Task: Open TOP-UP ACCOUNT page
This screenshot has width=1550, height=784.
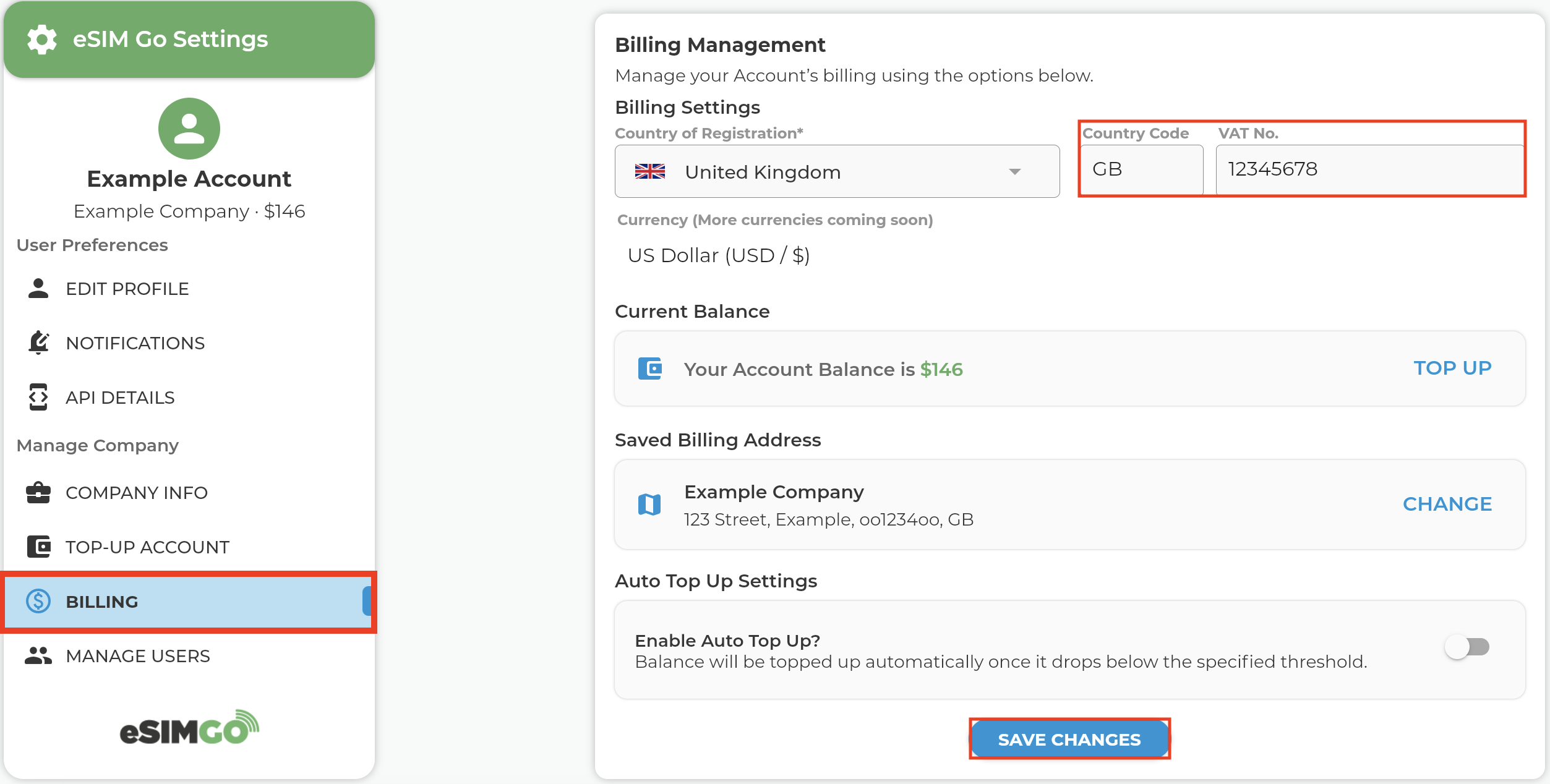Action: (189, 547)
